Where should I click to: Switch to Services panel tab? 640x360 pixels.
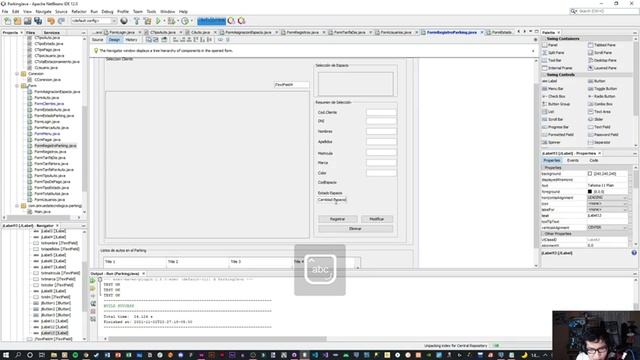point(52,33)
